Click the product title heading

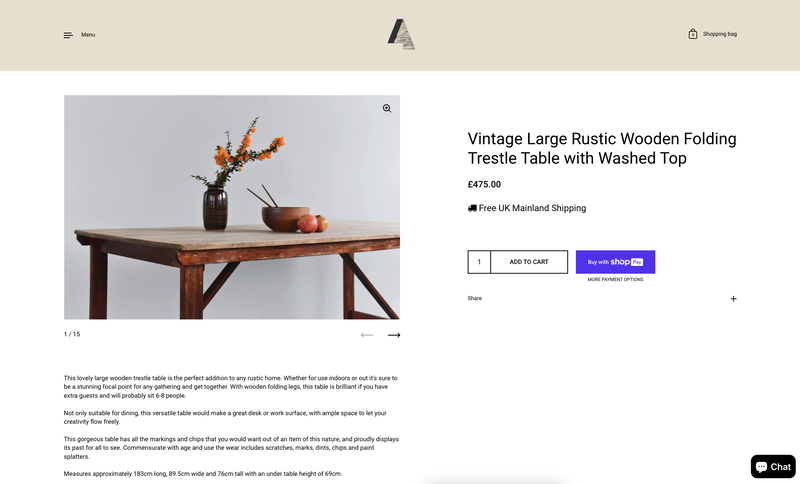coord(602,148)
